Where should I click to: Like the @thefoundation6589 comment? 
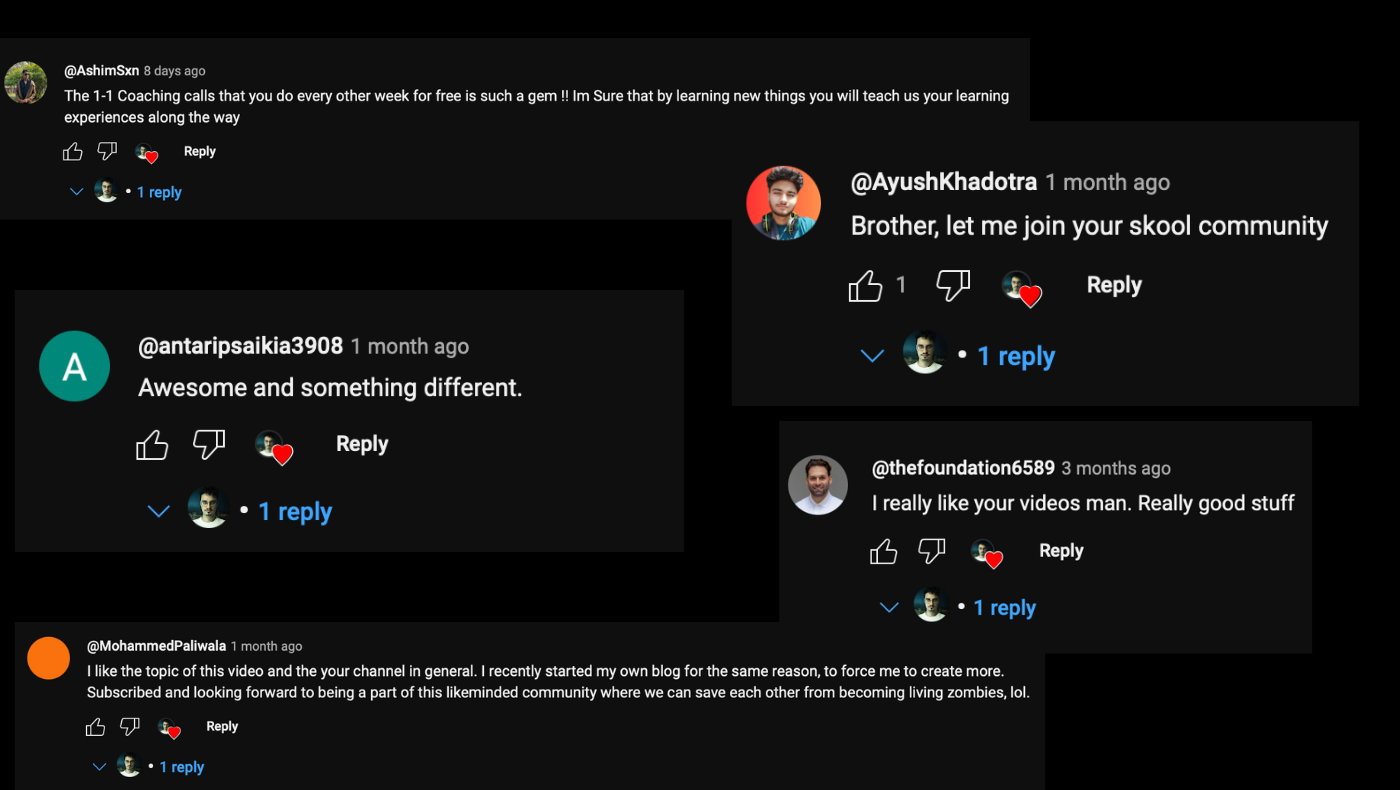tap(884, 551)
